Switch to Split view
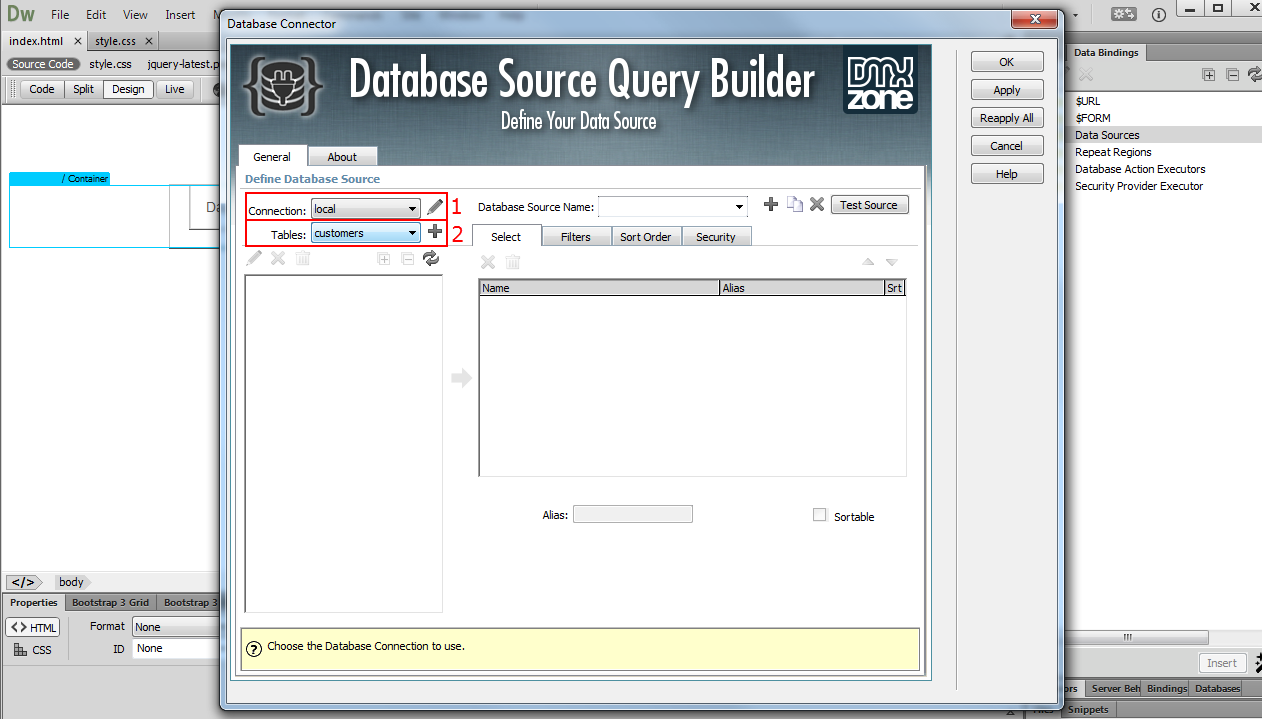The width and height of the screenshot is (1262, 719). pos(83,89)
